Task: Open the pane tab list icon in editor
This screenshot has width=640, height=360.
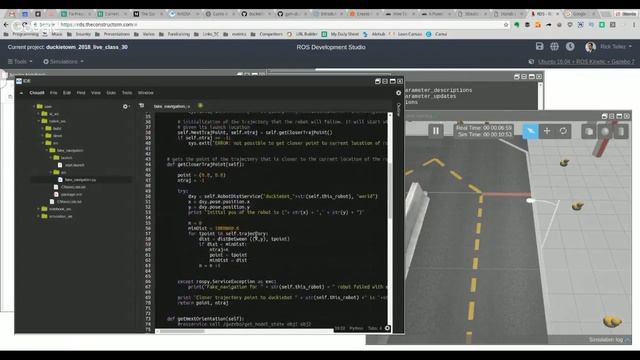Action: (x=142, y=106)
